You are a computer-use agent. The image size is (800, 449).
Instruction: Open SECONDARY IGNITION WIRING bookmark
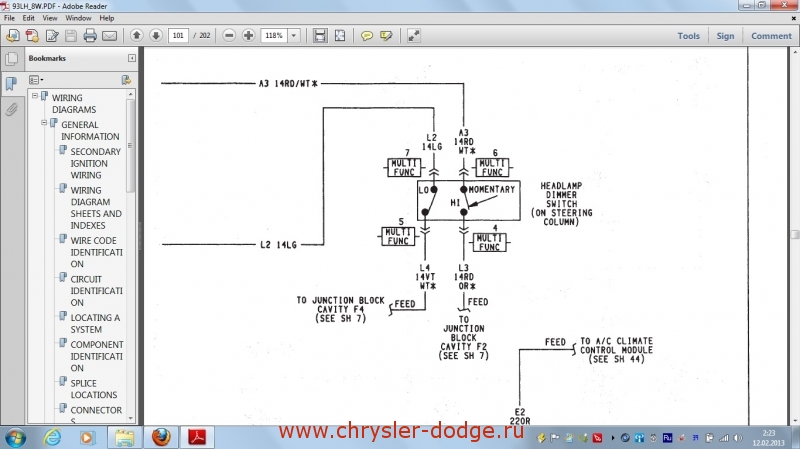[95, 163]
